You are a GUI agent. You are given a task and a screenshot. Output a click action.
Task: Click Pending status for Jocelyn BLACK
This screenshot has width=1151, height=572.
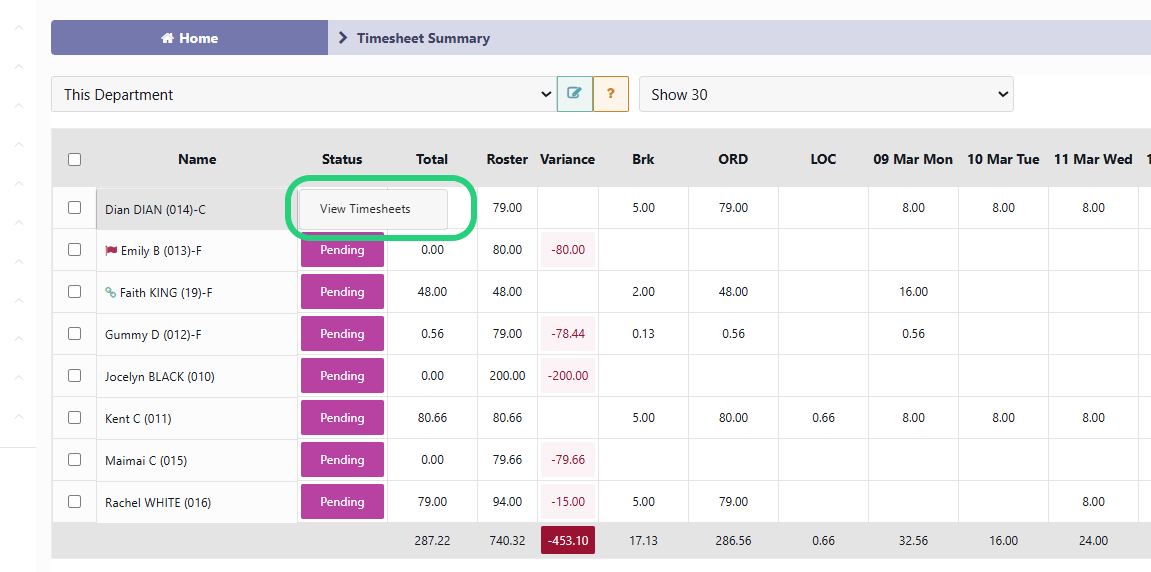pos(342,375)
